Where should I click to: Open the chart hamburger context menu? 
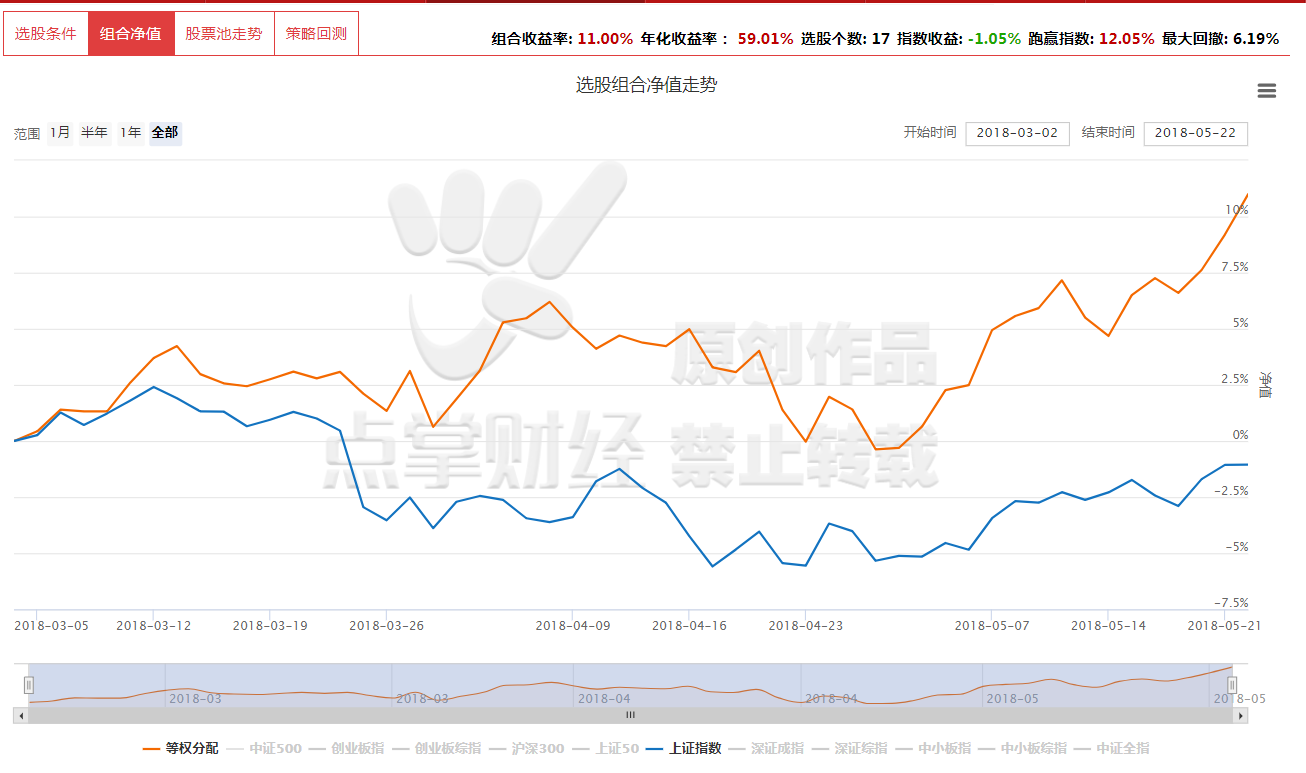[1266, 91]
